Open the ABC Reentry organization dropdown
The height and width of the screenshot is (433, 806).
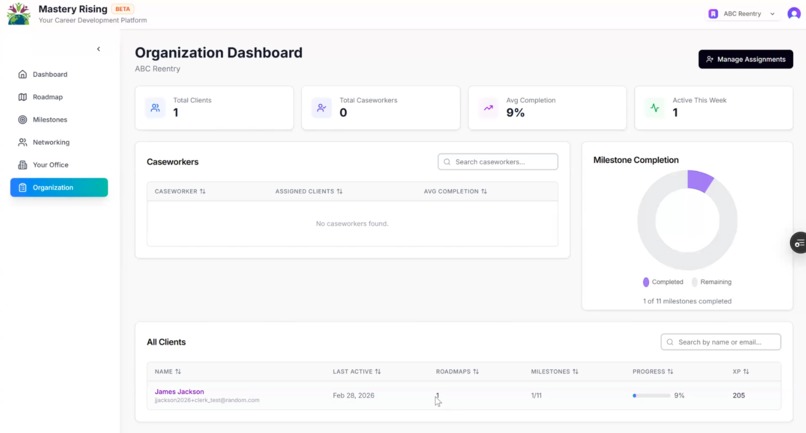coord(742,14)
